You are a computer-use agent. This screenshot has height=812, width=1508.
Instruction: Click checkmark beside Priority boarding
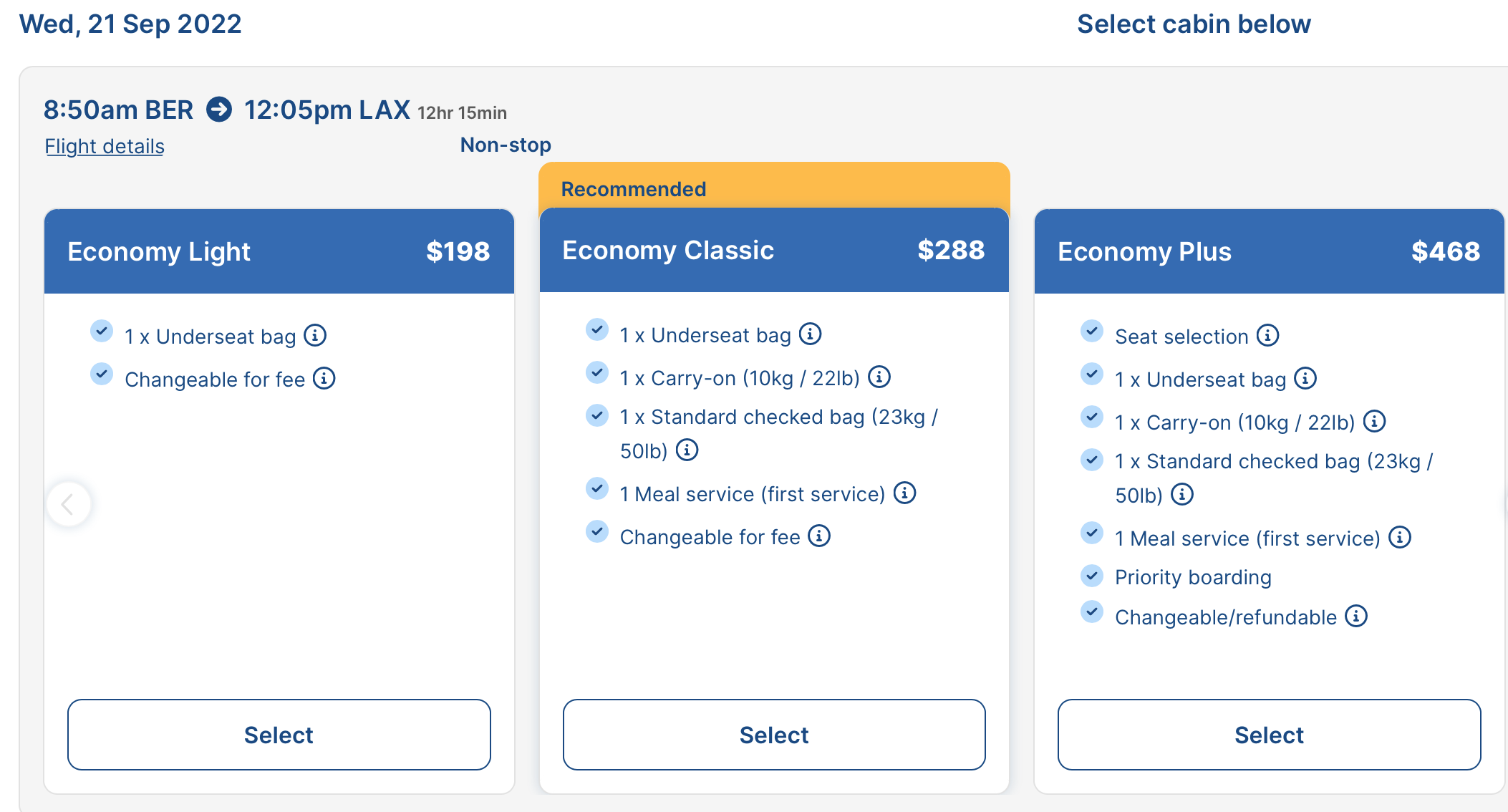[1092, 575]
